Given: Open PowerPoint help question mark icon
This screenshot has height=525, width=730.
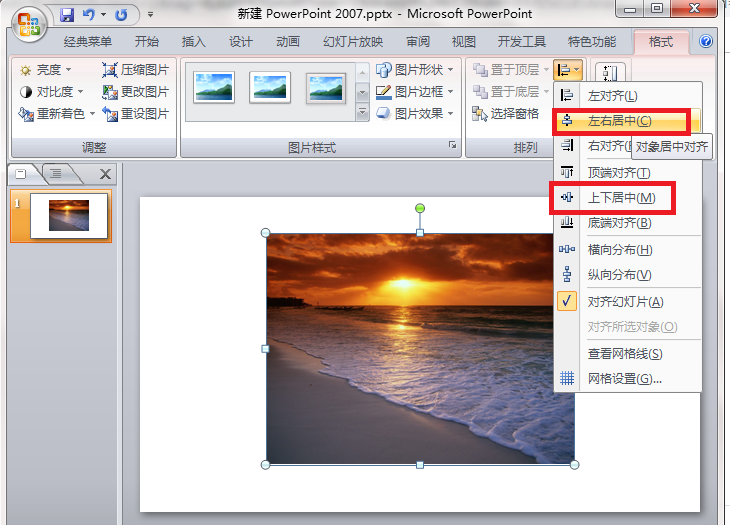Looking at the screenshot, I should point(706,41).
